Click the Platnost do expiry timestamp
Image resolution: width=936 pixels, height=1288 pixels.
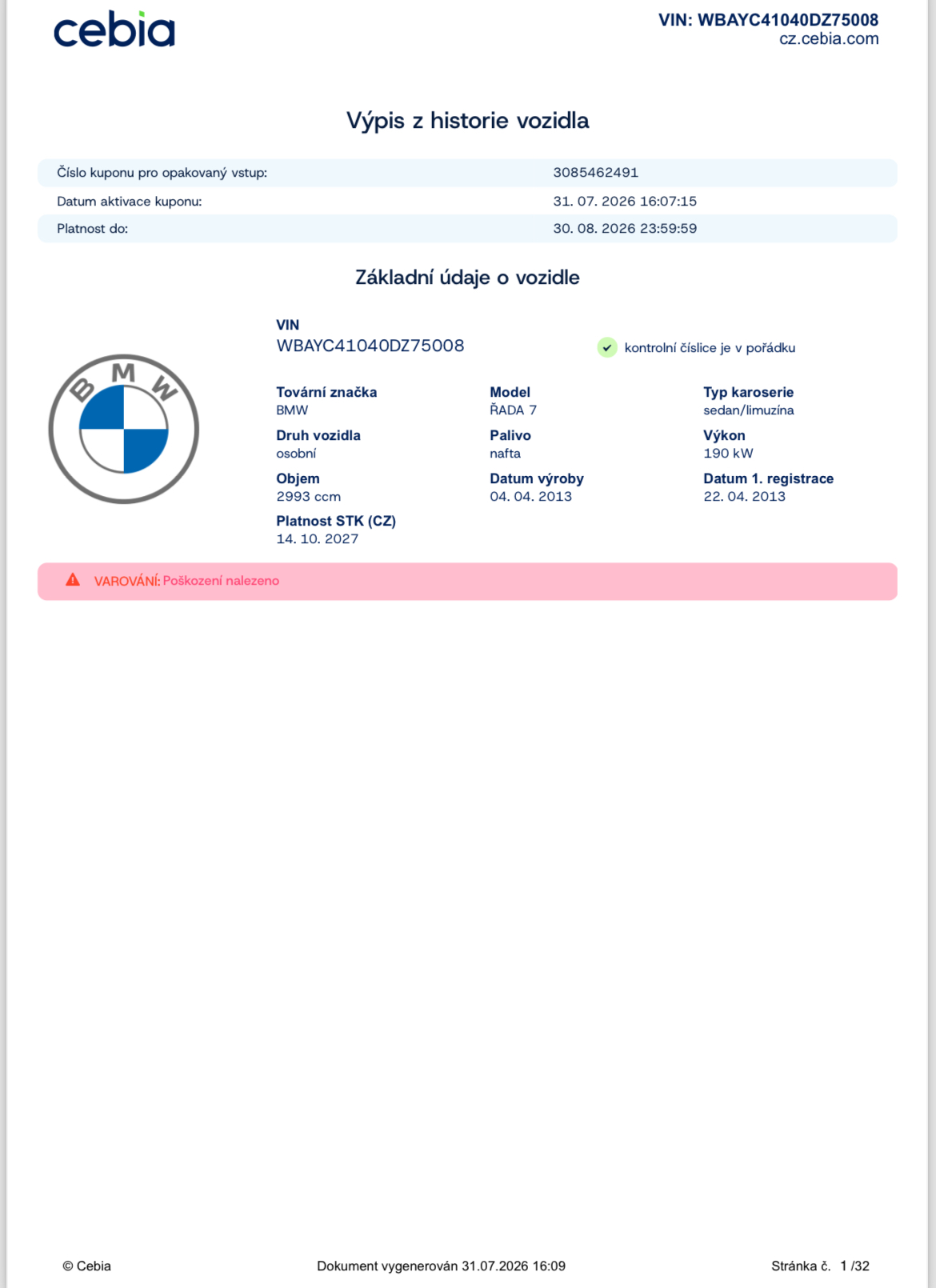point(625,229)
